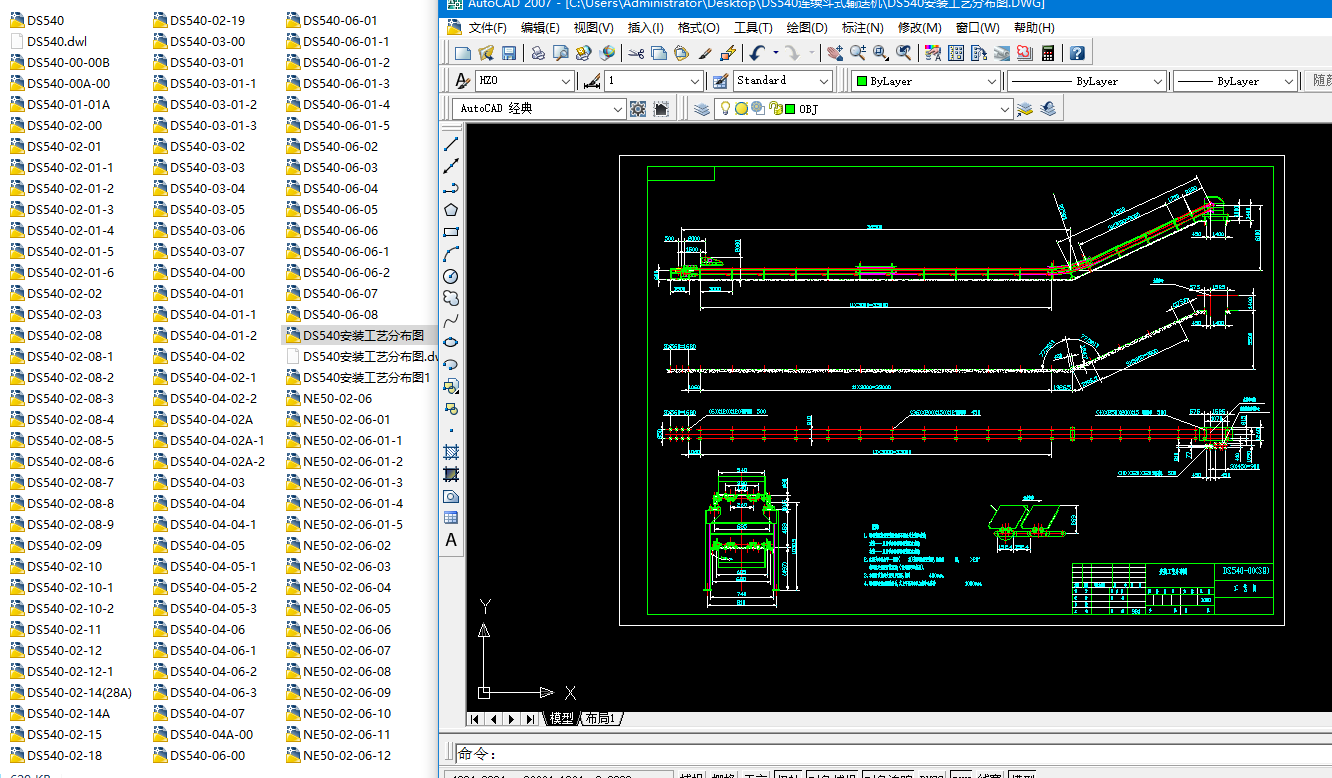
Task: Toggle OBJ layer lightbulb on/off
Action: (726, 109)
